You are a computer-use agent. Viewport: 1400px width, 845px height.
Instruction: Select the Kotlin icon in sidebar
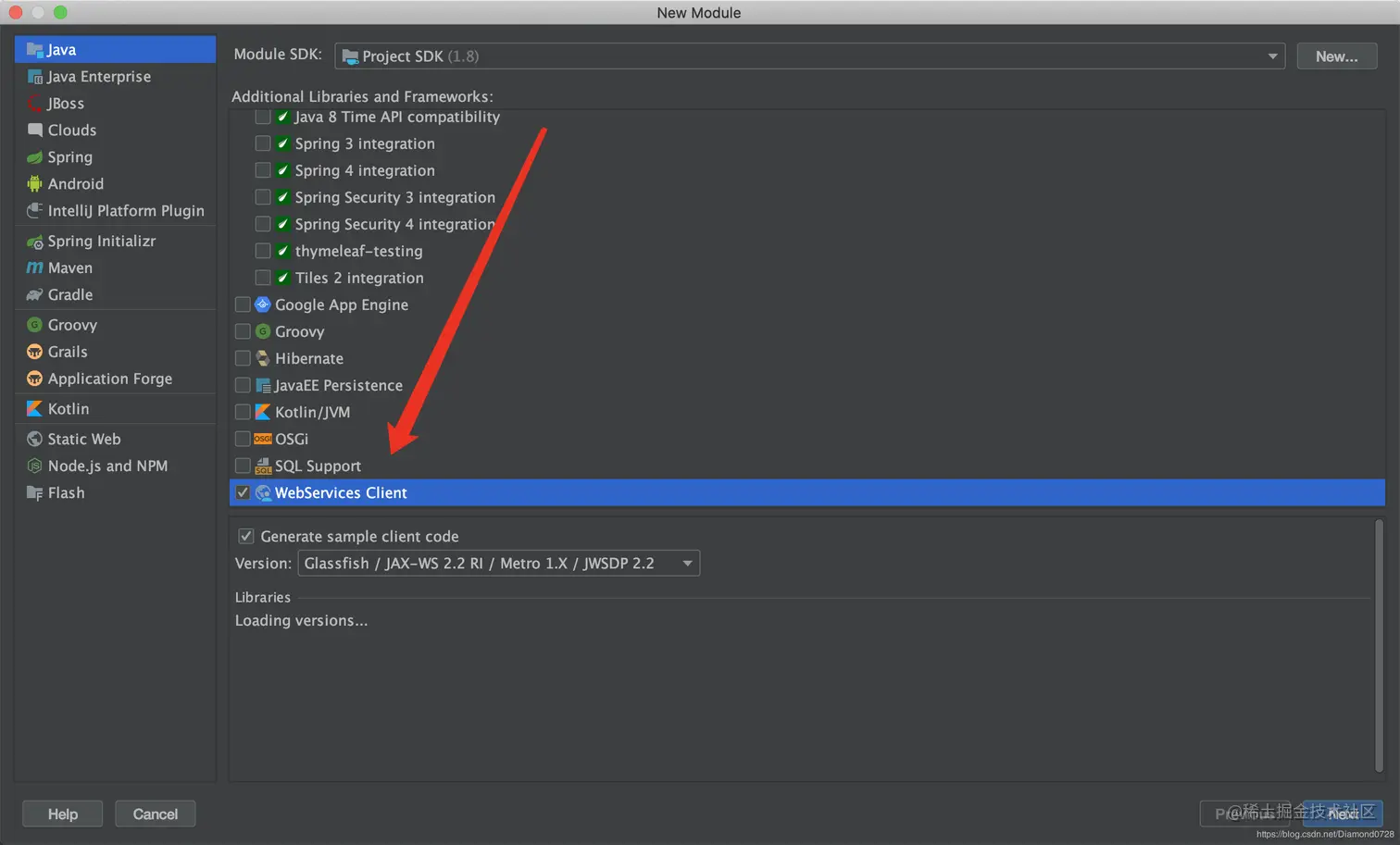[x=35, y=409]
